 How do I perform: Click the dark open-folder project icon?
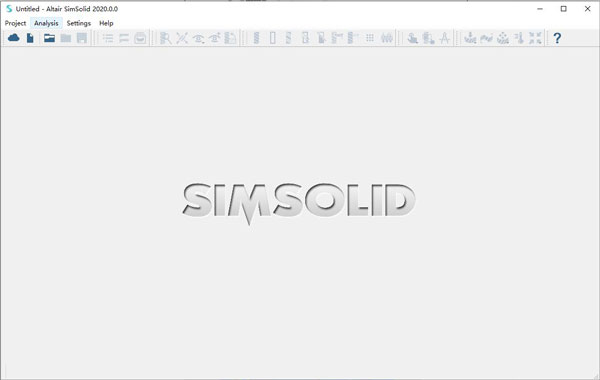49,38
